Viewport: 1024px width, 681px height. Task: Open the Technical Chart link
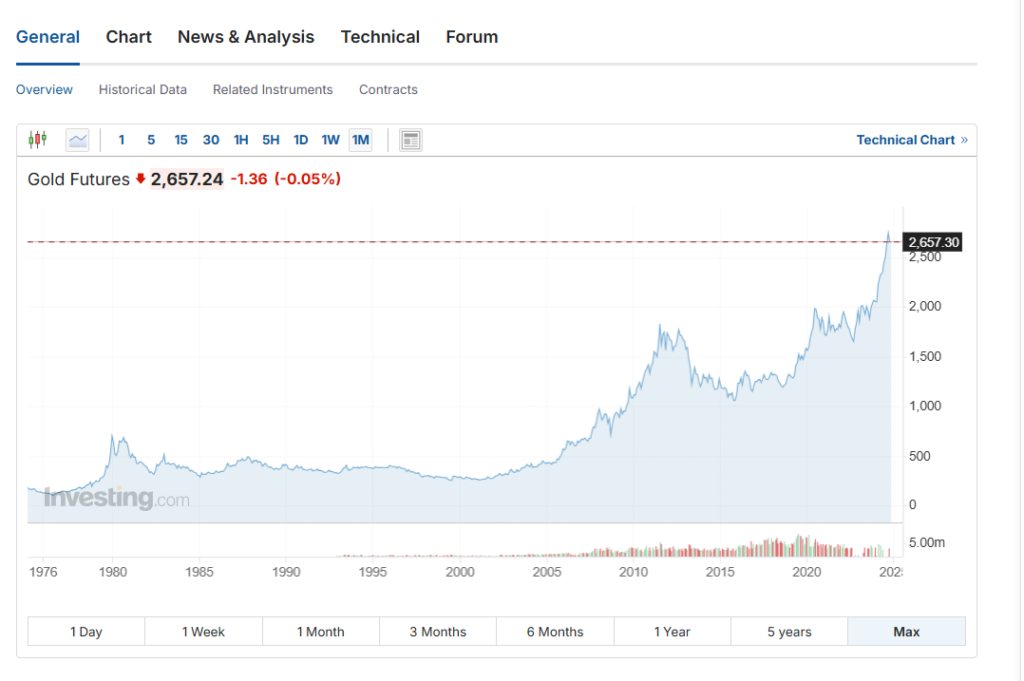tap(912, 140)
